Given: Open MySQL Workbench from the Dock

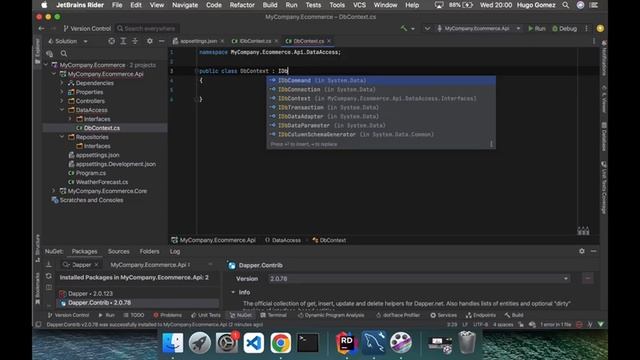Looking at the screenshot, I should tap(374, 342).
